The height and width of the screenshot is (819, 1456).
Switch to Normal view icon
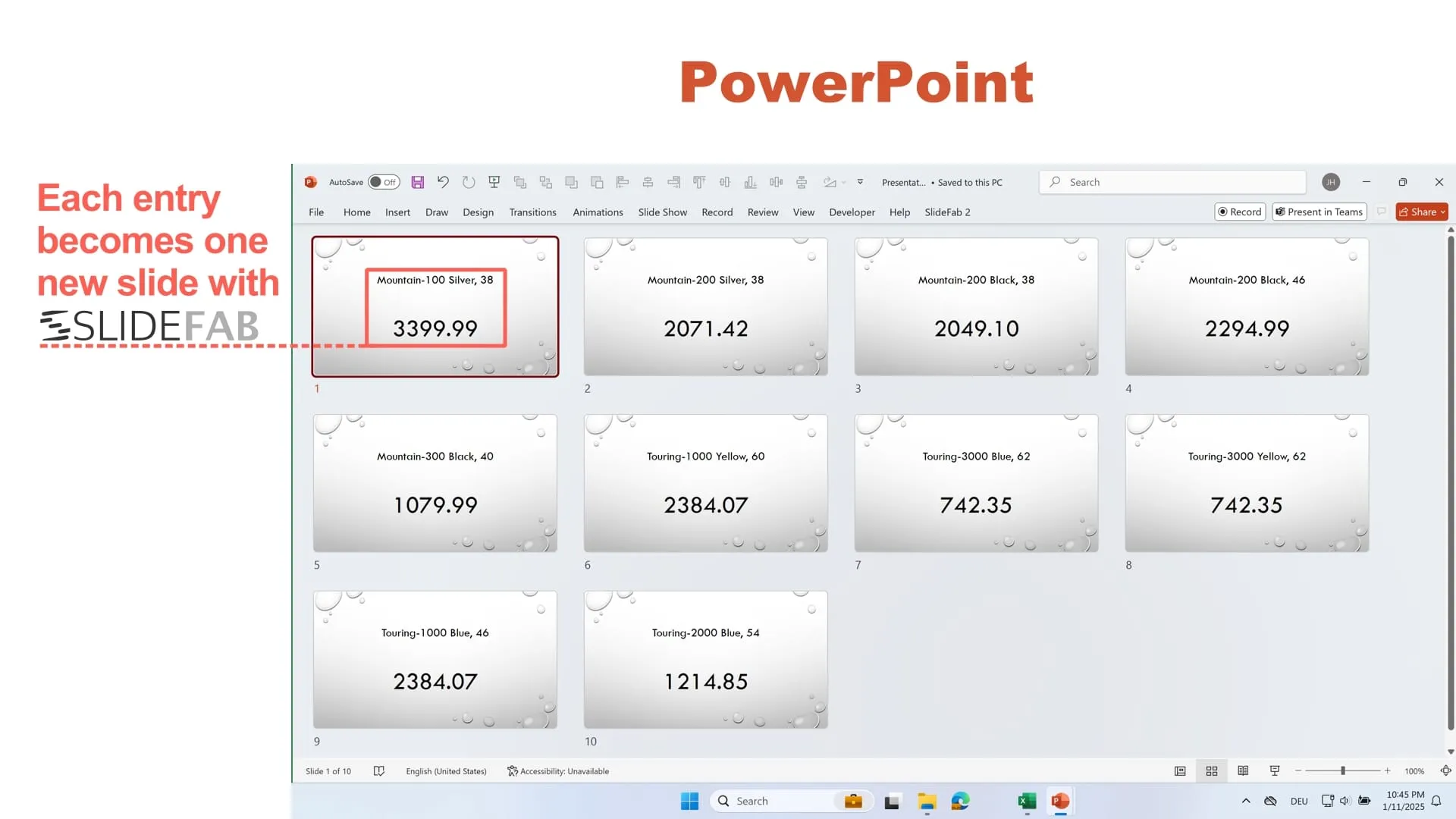[1180, 771]
